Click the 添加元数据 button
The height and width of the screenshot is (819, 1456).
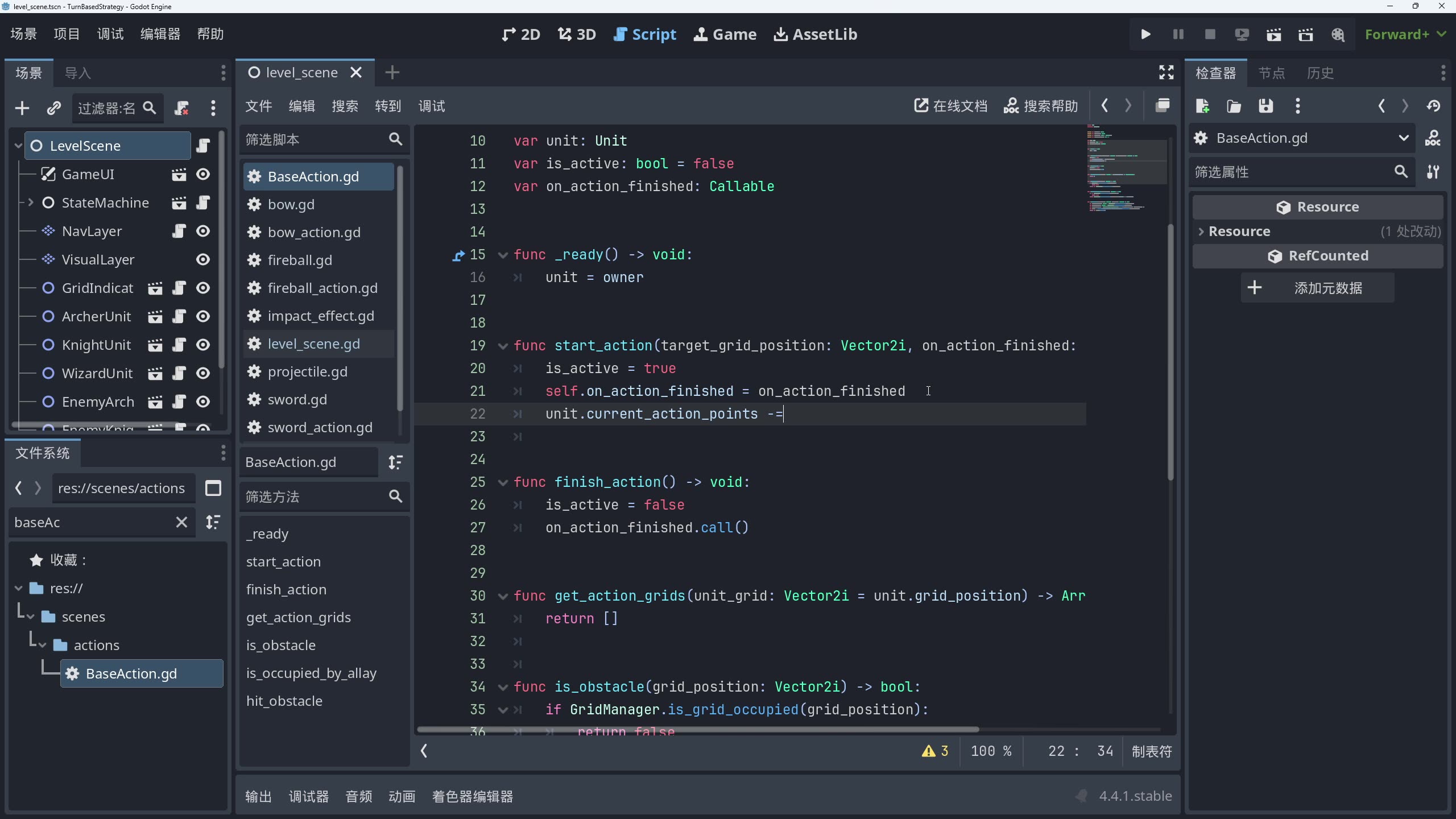[x=1328, y=288]
